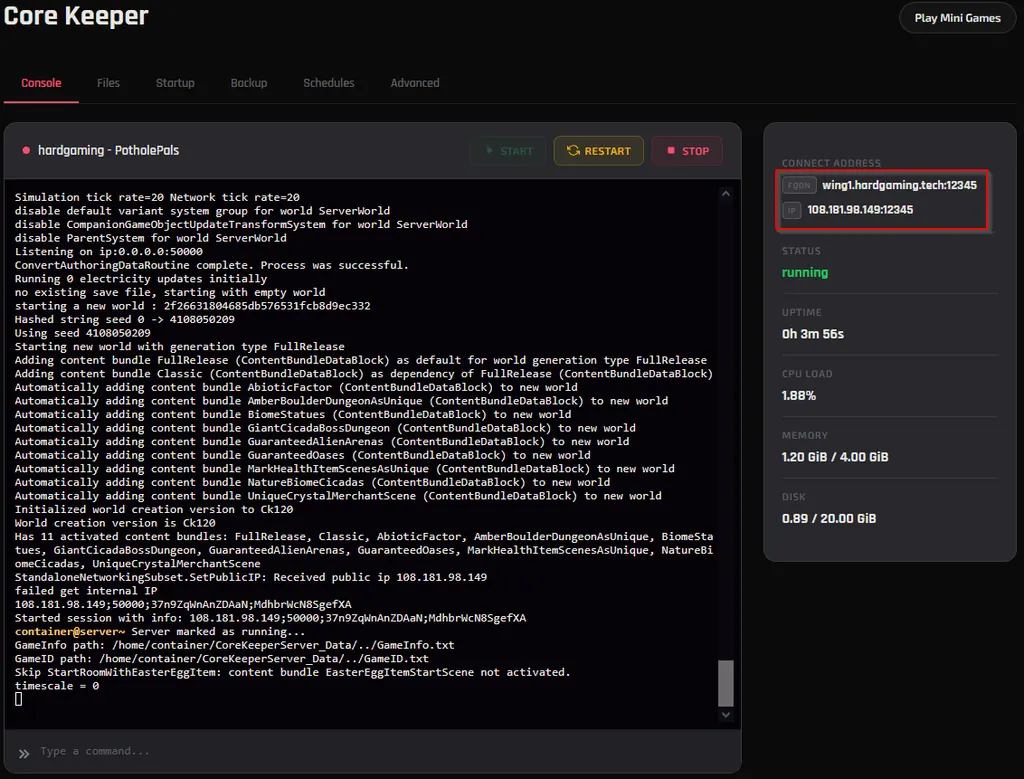
Task: Switch to the Advanced tab
Action: pos(415,83)
